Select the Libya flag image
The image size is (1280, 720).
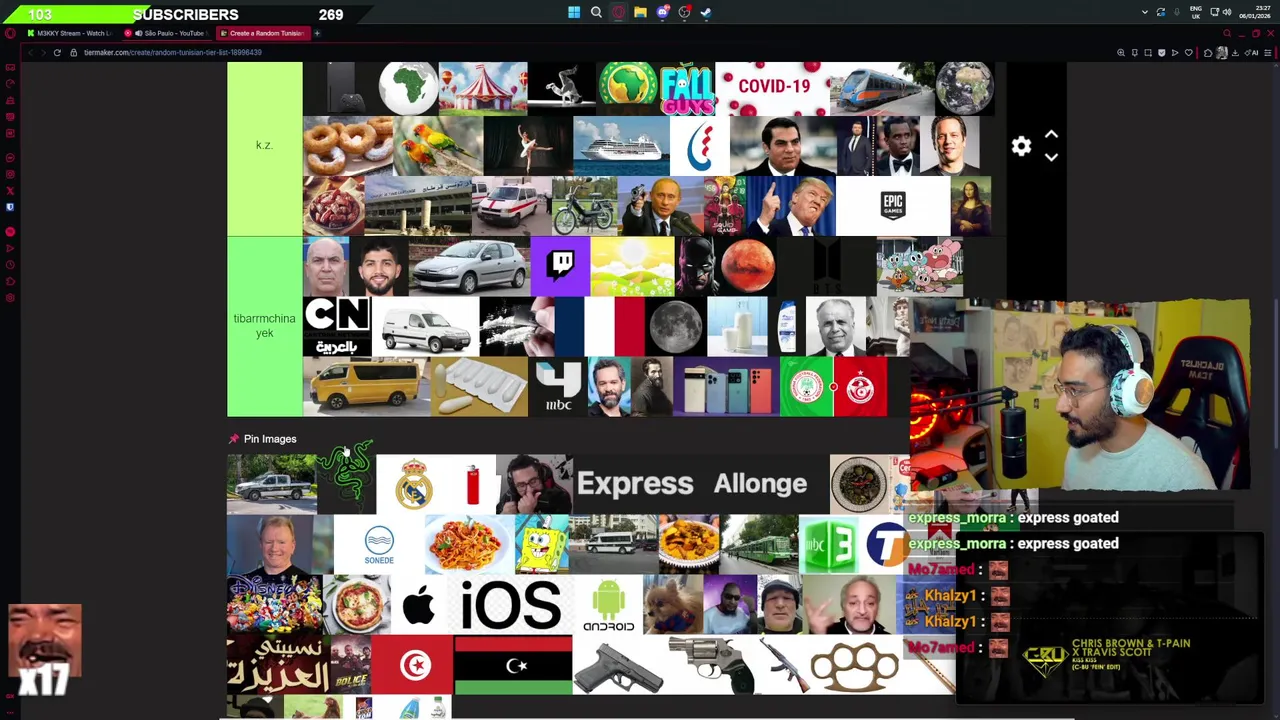click(513, 665)
